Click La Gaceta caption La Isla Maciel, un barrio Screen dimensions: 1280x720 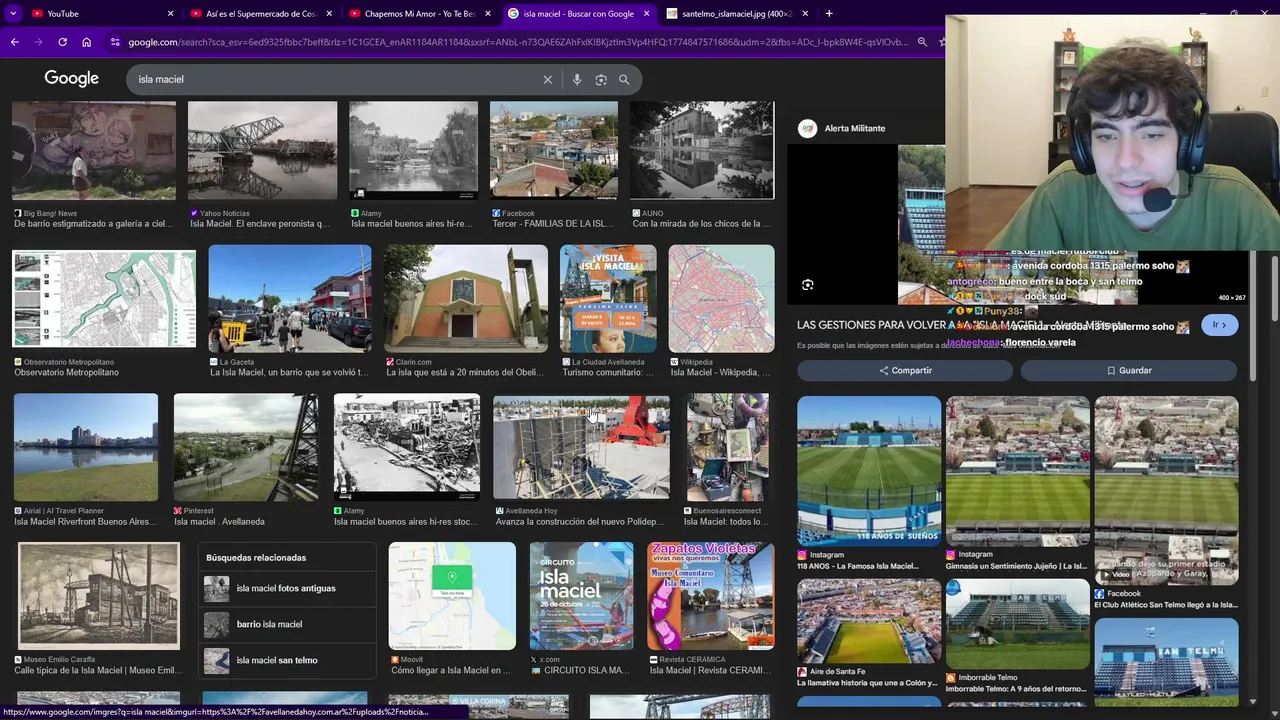[289, 372]
